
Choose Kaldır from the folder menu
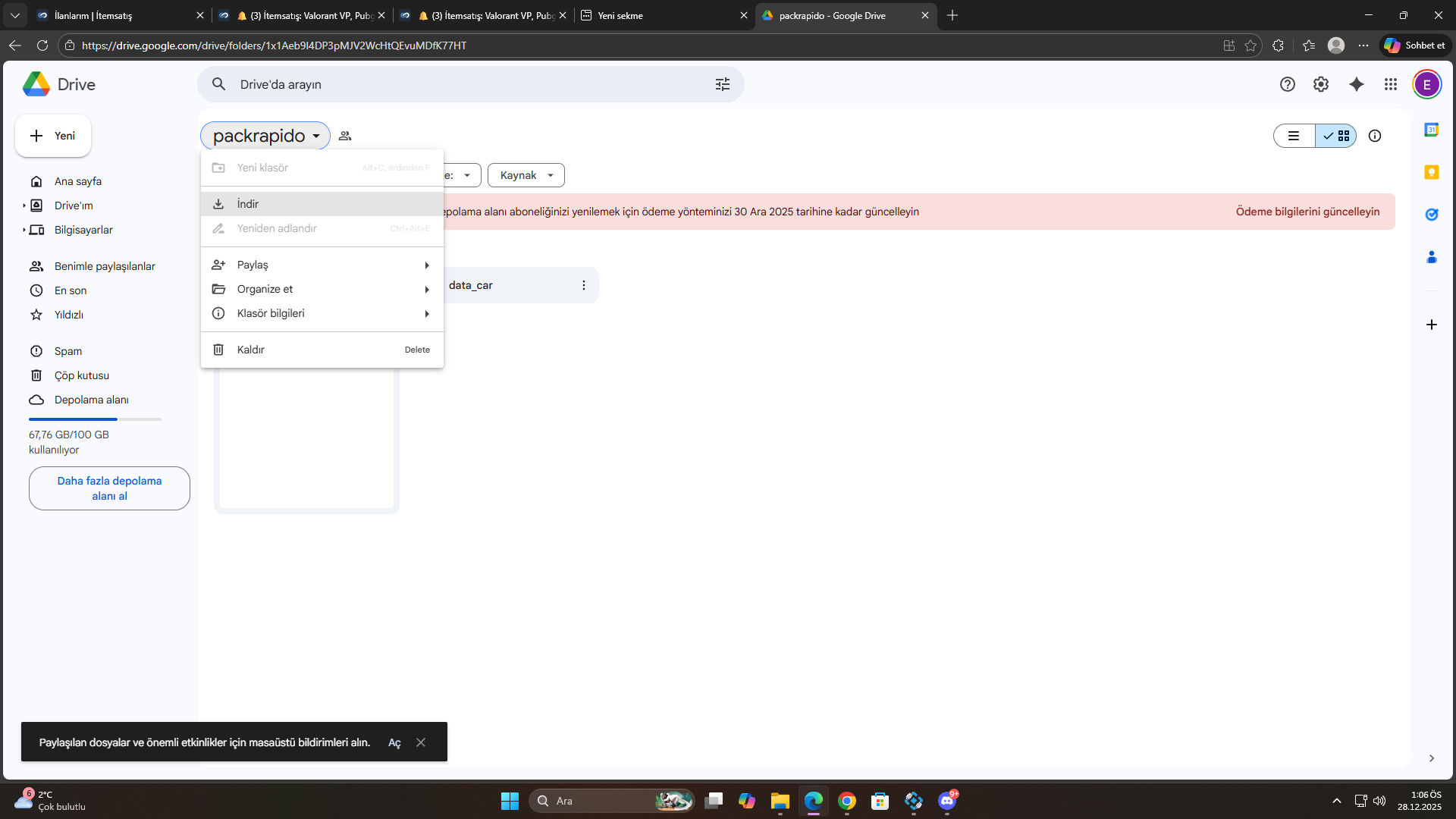322,350
